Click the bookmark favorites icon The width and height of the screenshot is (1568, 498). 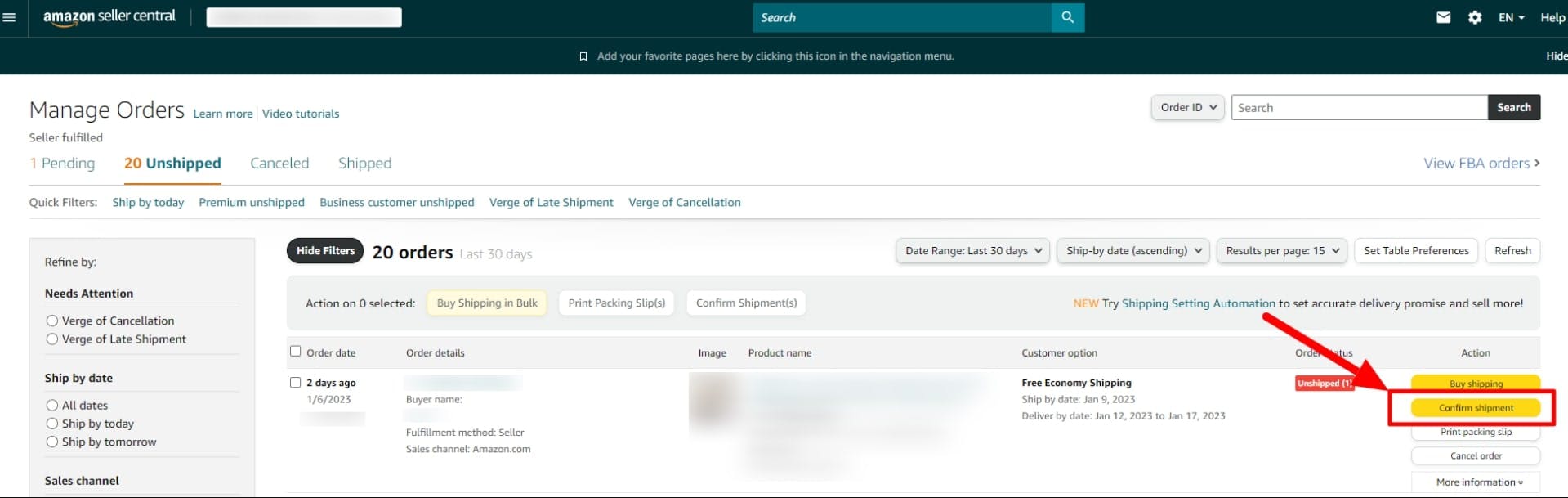tap(583, 56)
